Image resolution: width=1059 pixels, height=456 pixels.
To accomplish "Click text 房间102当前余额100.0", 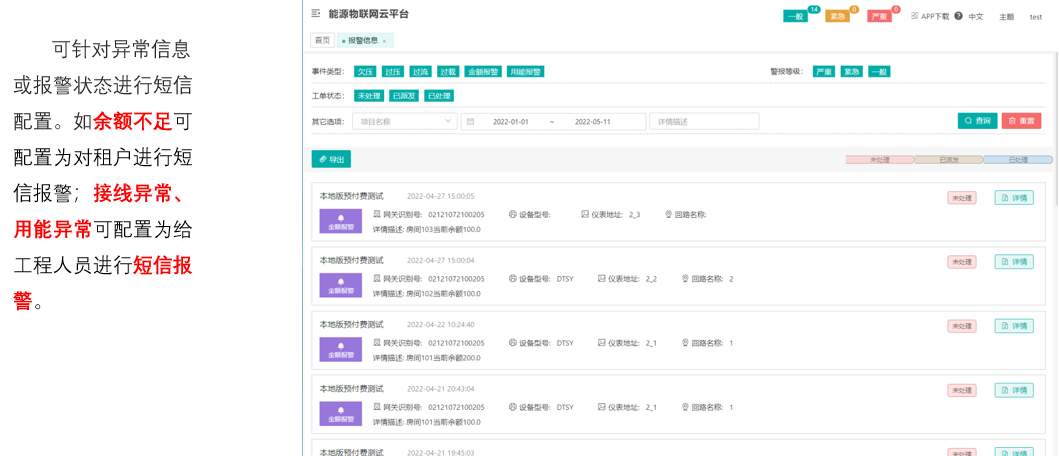I will click(443, 294).
